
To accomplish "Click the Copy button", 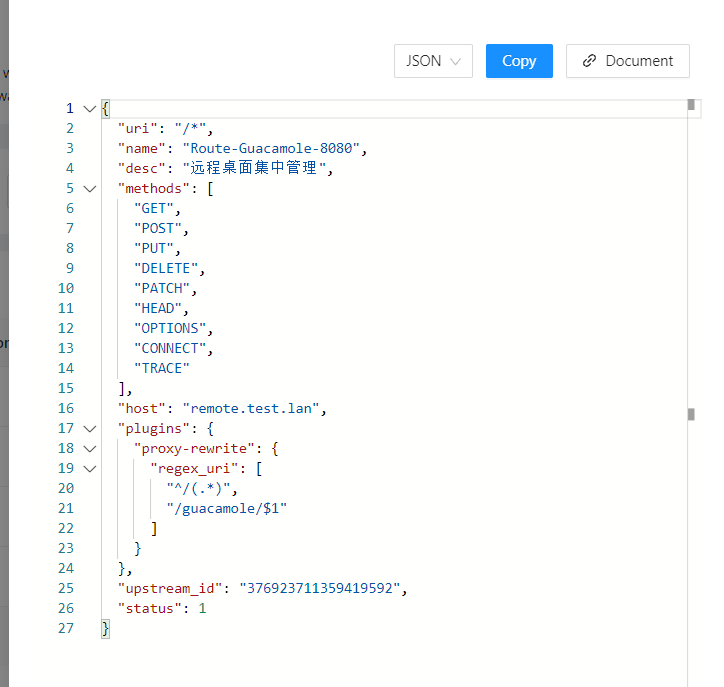I will click(519, 61).
